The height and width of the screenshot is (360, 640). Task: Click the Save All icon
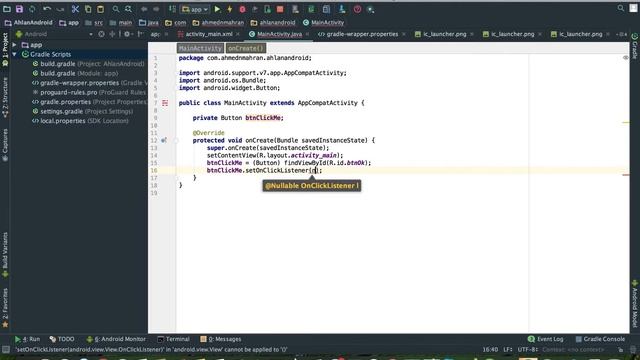pos(19,9)
